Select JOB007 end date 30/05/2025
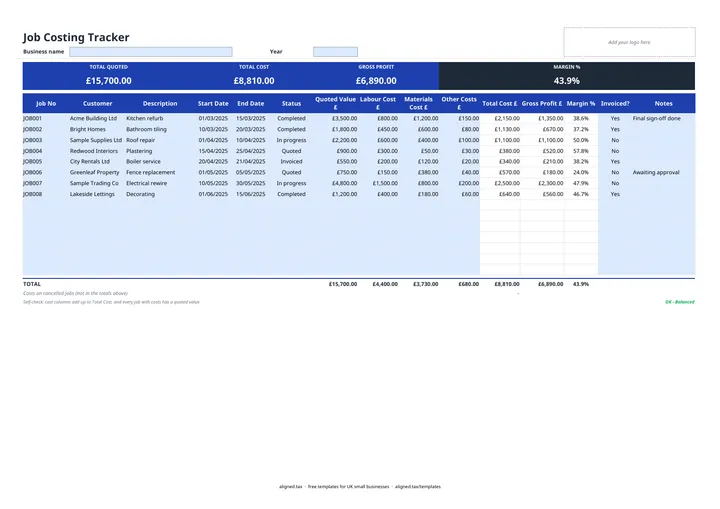 pyautogui.click(x=251, y=183)
